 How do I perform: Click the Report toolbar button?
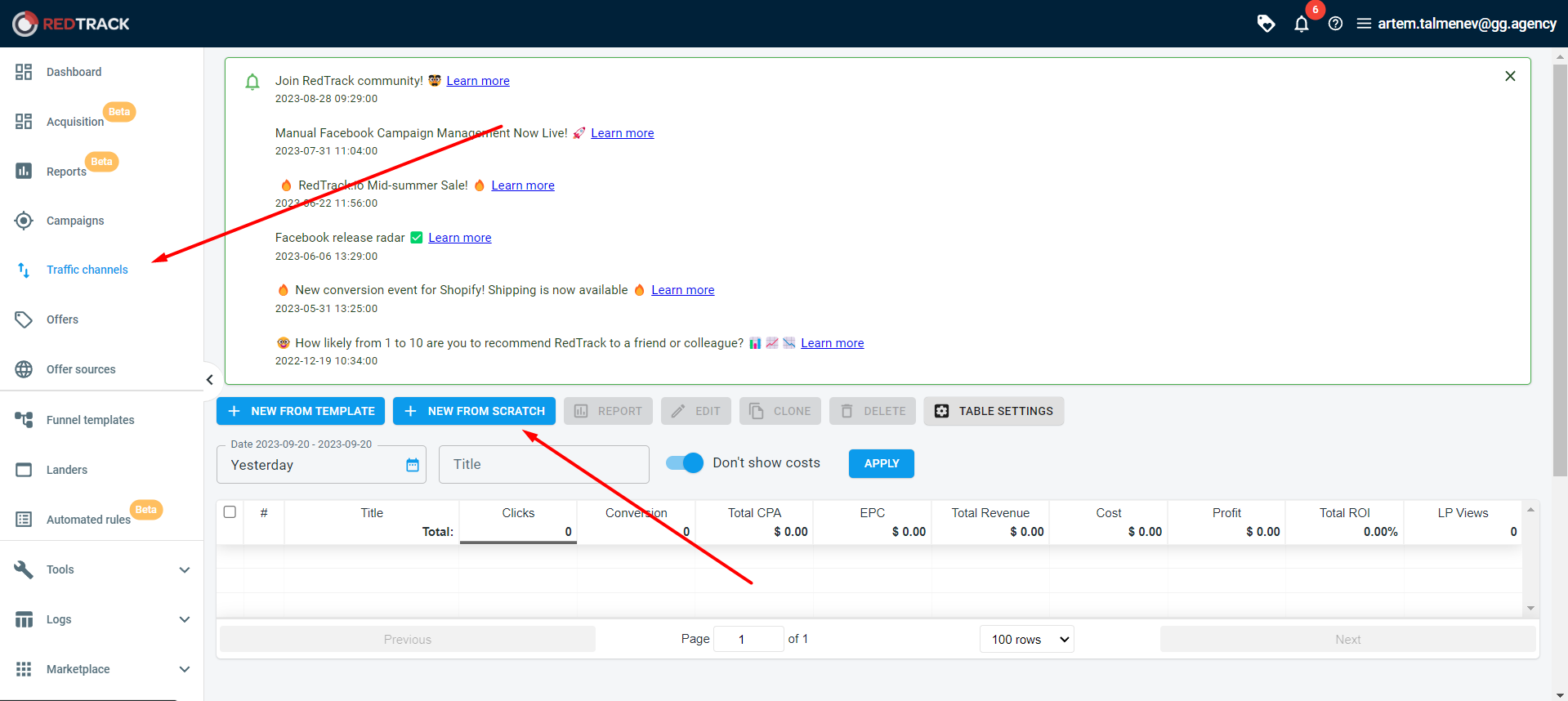(608, 411)
